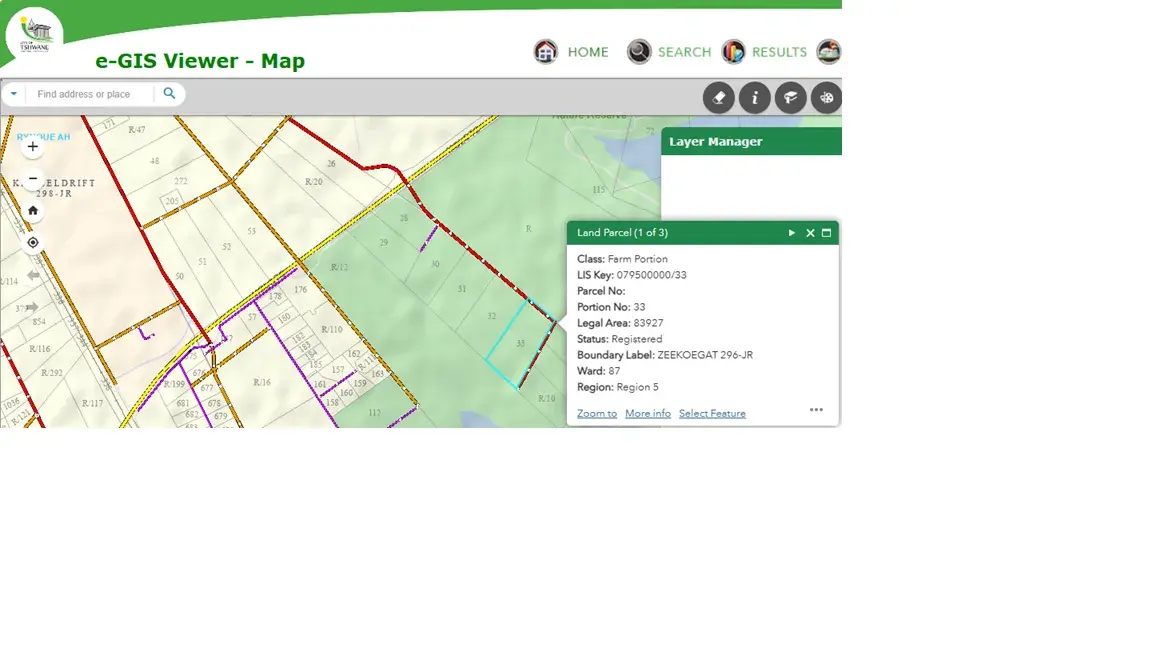This screenshot has width=1152, height=648.
Task: Select the eraser clear tool
Action: (718, 98)
